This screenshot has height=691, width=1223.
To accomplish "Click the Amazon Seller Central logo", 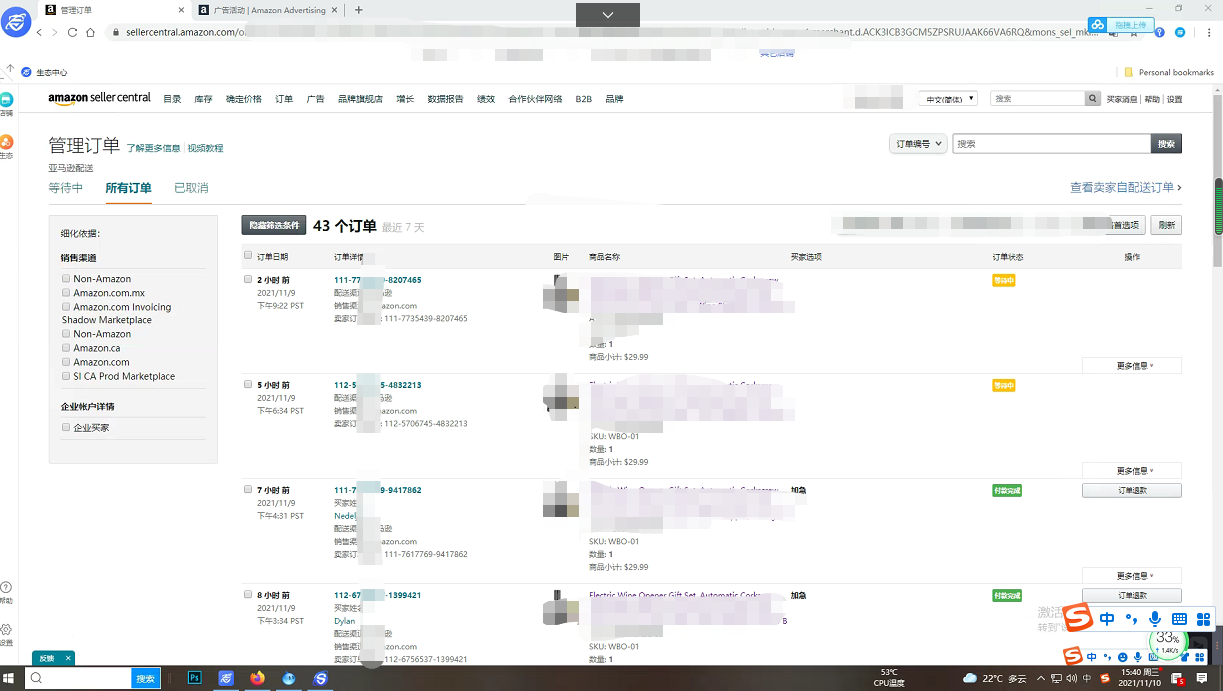I will coord(99,98).
